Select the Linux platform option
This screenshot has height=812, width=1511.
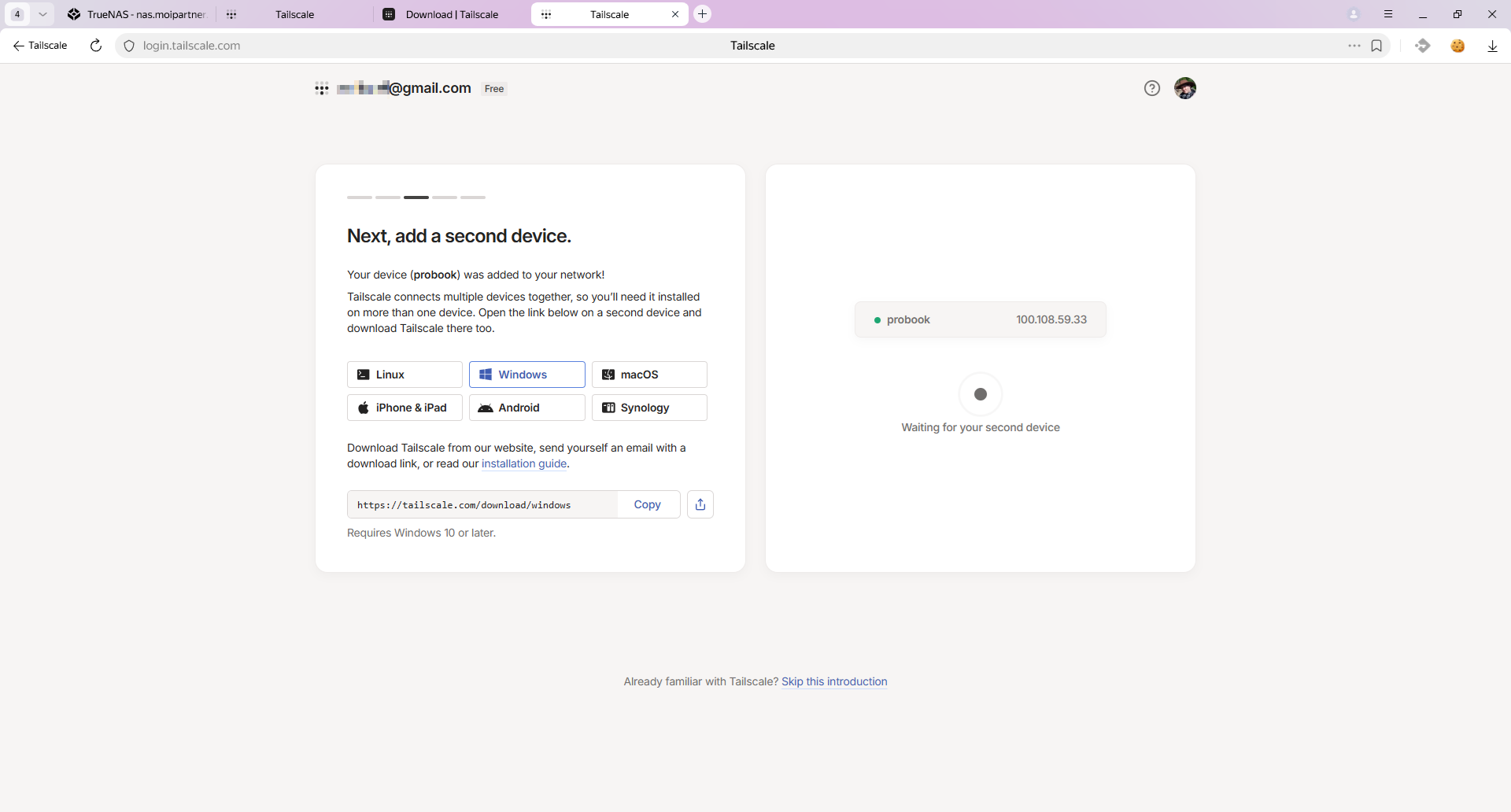[405, 375]
